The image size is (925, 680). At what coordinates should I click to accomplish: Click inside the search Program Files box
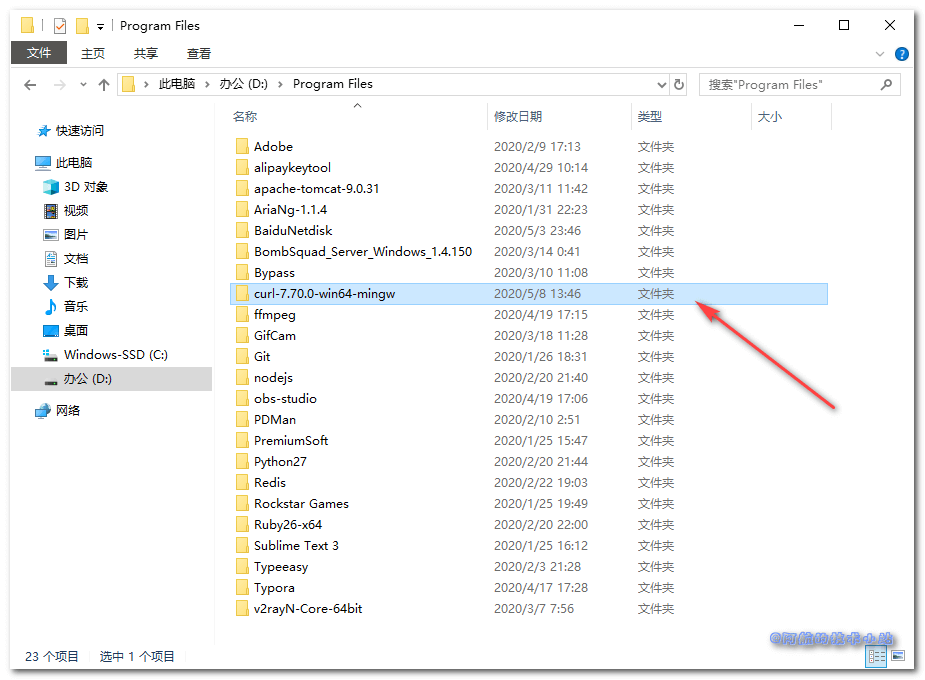click(x=790, y=84)
